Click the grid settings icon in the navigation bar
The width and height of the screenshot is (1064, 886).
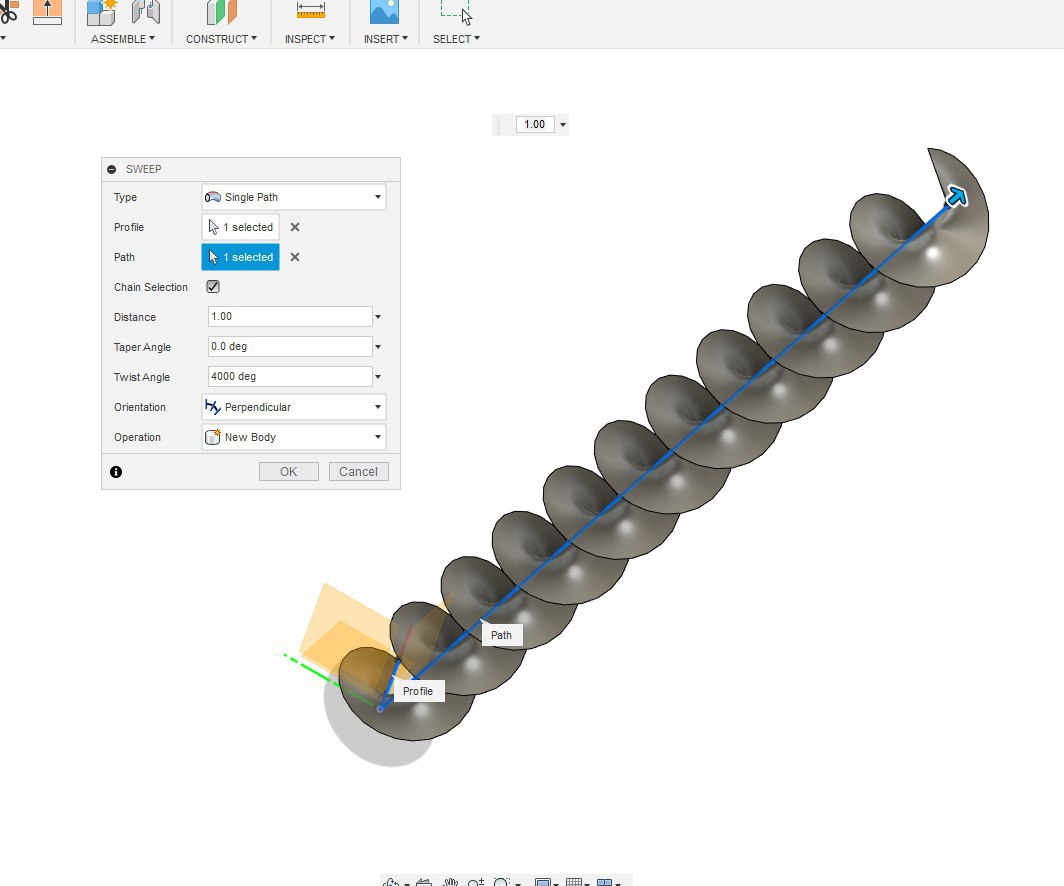coord(574,881)
